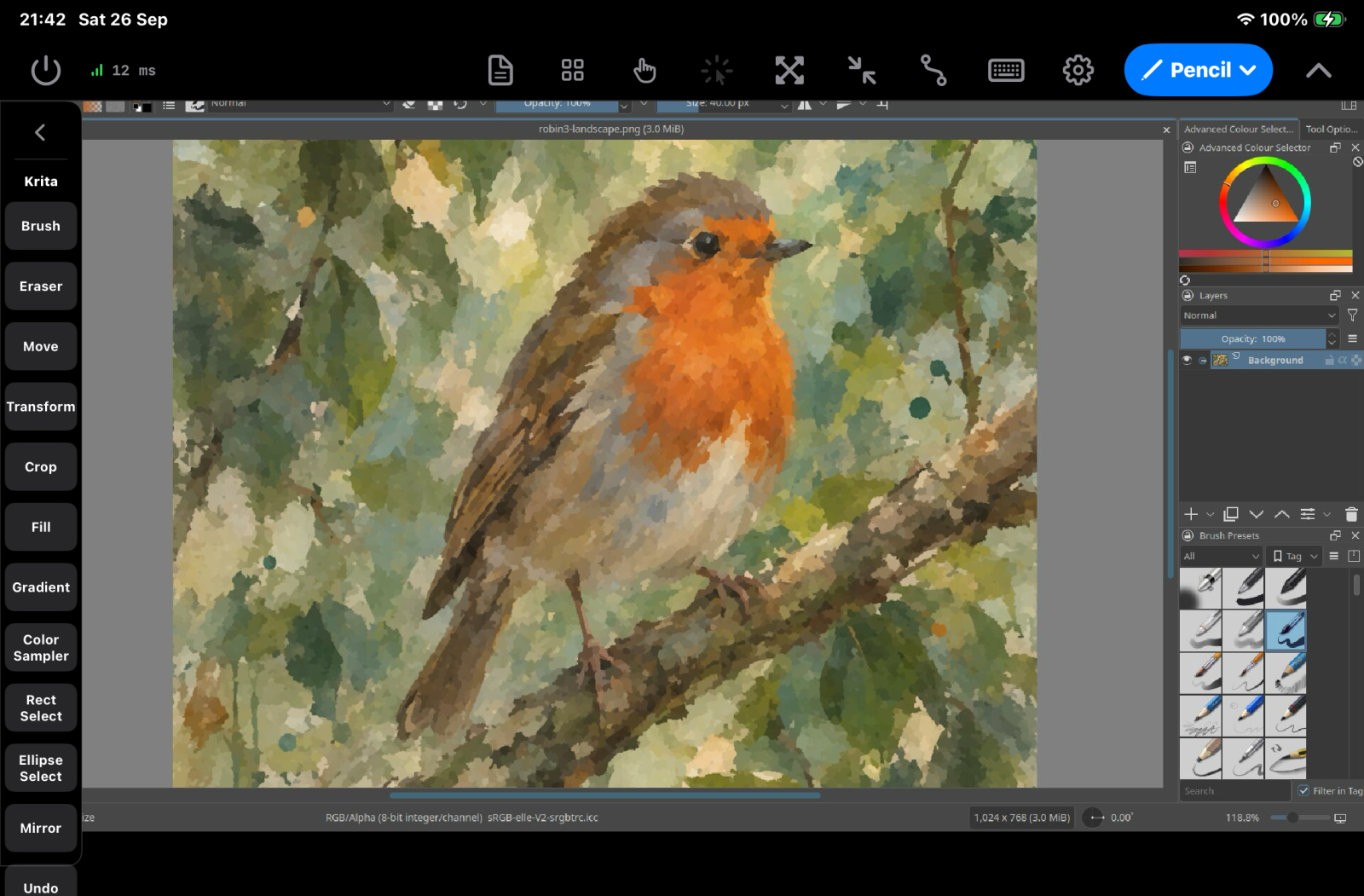Open the brush presets All tag dropdown
Viewport: 1364px width, 896px height.
(1221, 556)
